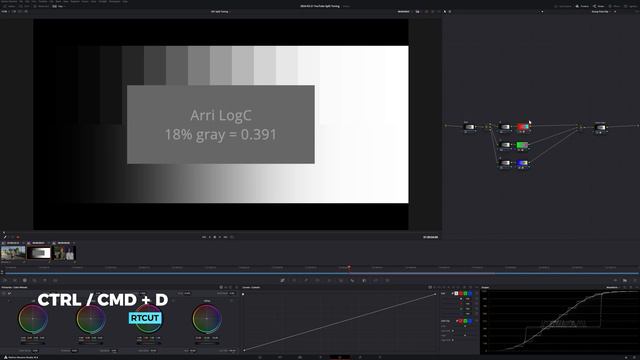
Task: Open the Power Window palette
Action: (318, 280)
